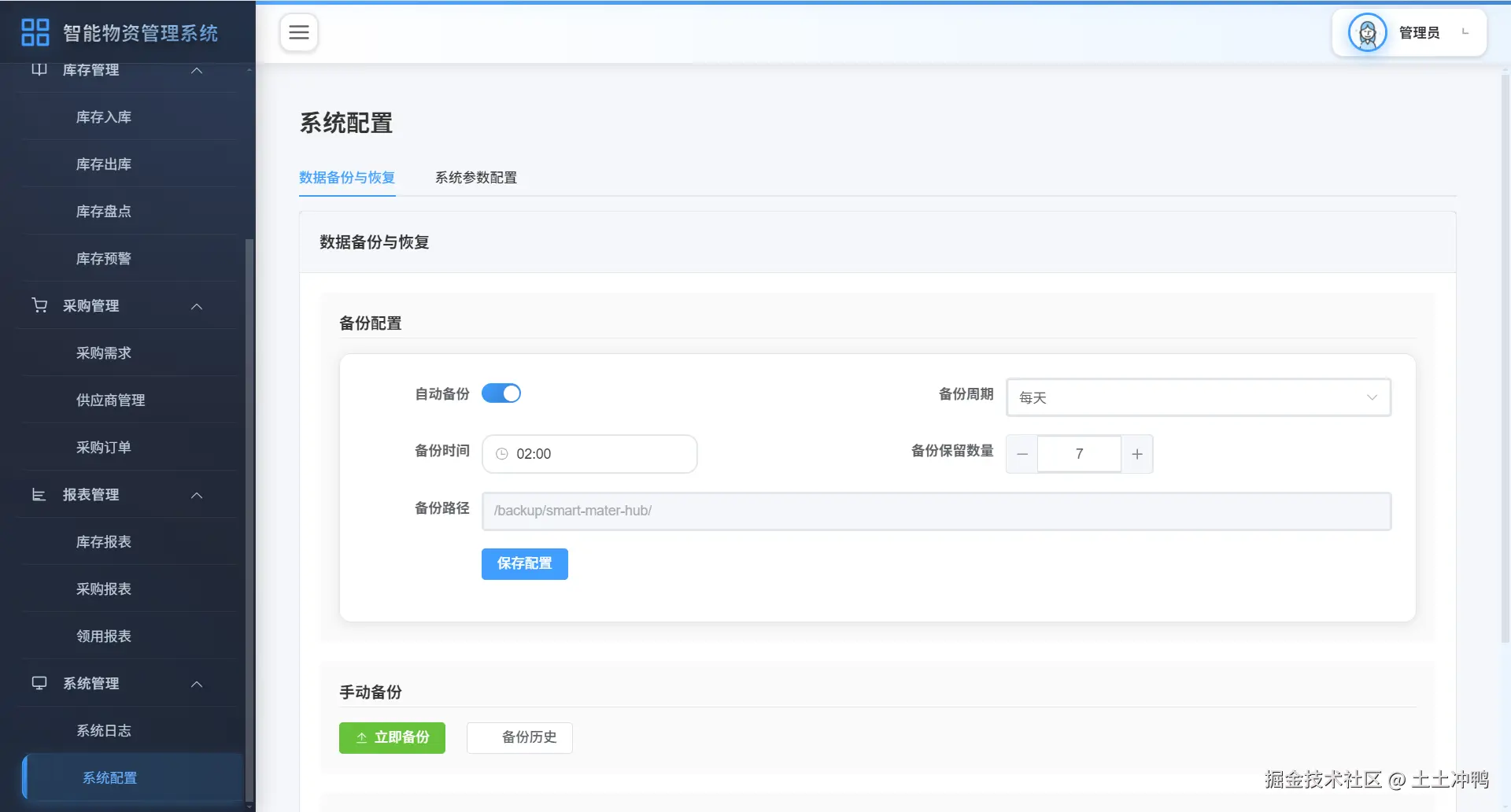View 备份历史 records
This screenshot has height=812, width=1511.
(519, 737)
